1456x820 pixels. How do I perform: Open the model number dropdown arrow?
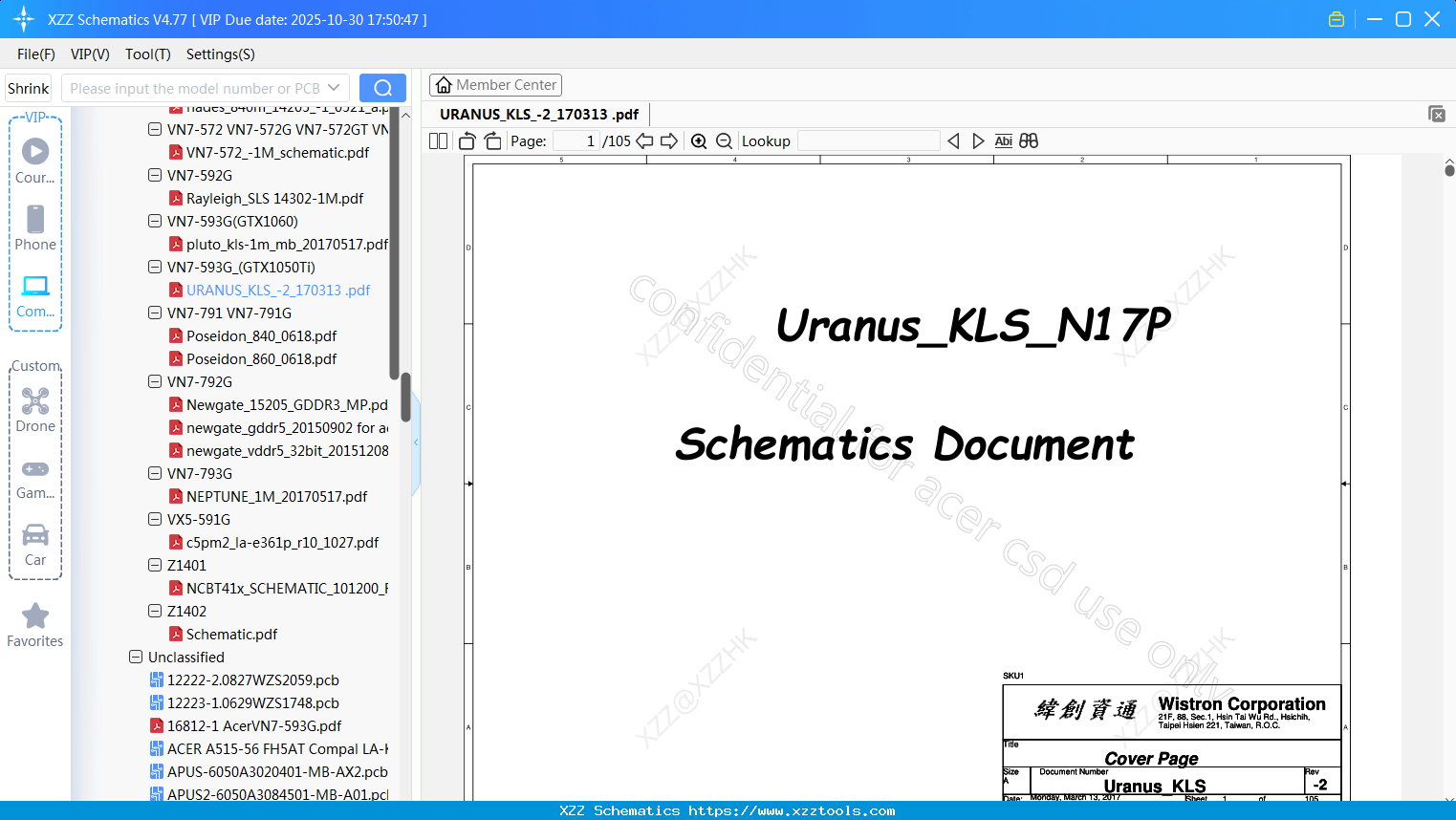[x=334, y=88]
